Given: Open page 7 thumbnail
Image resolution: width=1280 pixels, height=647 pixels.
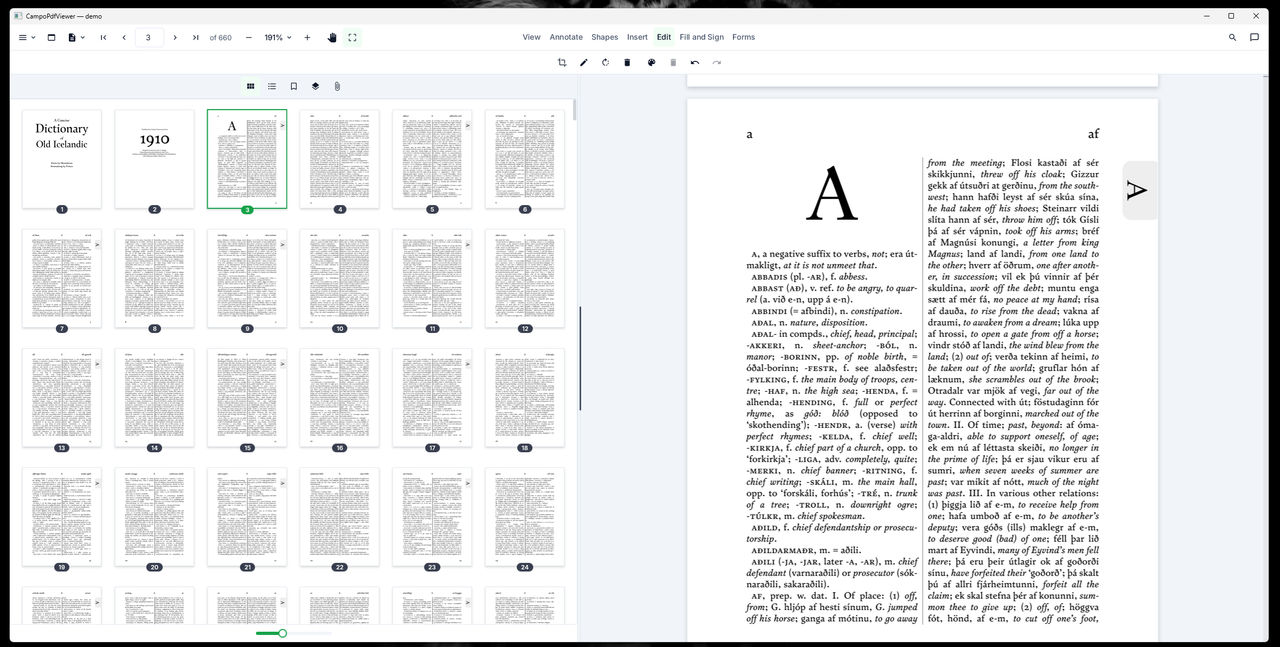Looking at the screenshot, I should [62, 278].
